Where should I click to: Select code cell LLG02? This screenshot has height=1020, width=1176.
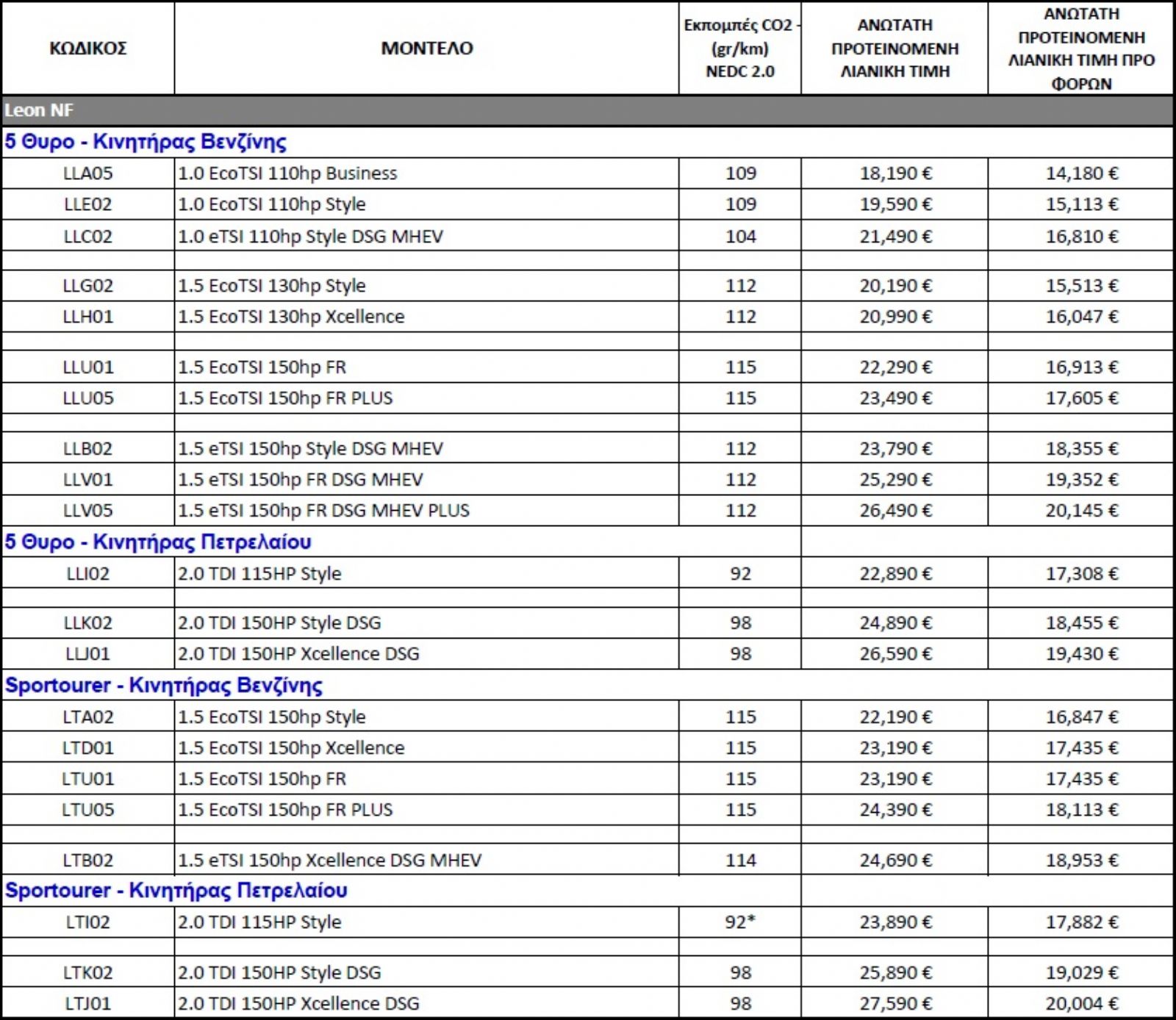tap(87, 286)
